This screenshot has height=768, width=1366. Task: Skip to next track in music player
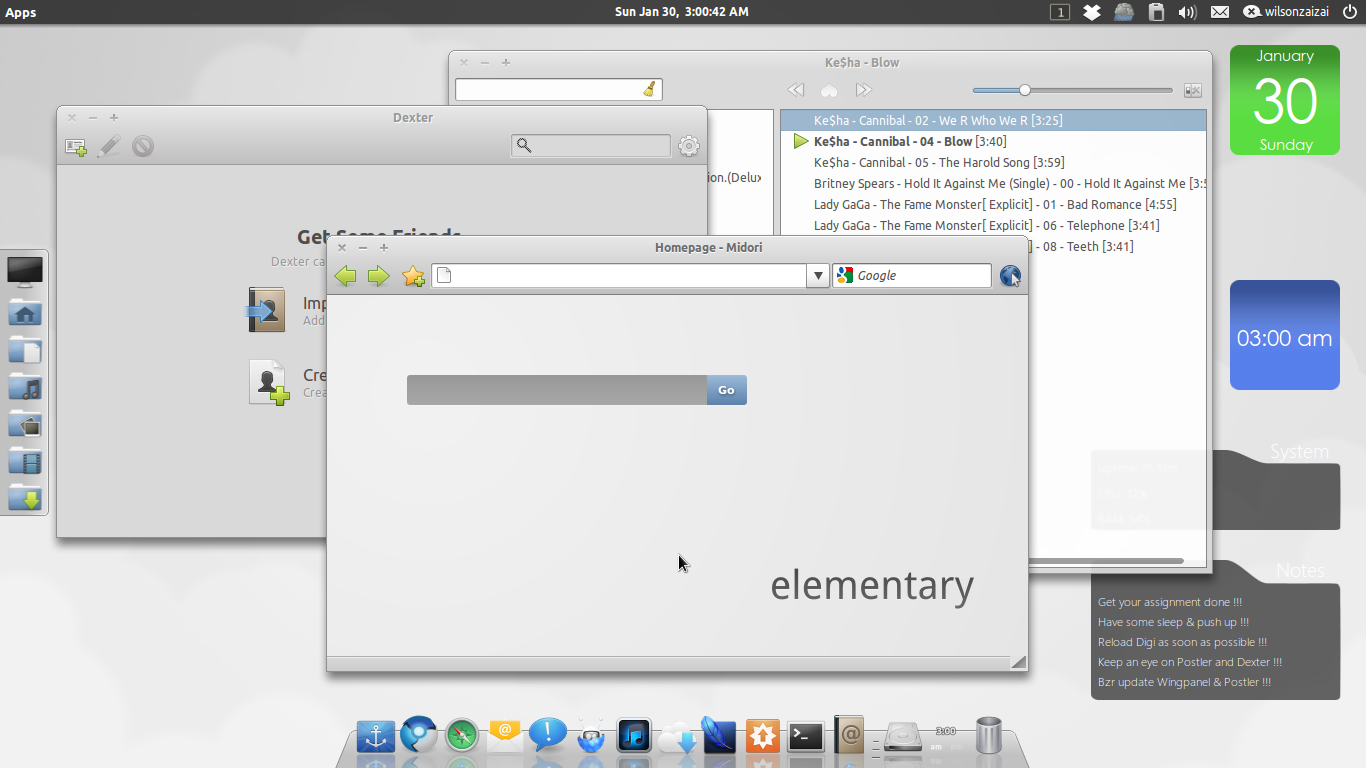click(x=864, y=90)
